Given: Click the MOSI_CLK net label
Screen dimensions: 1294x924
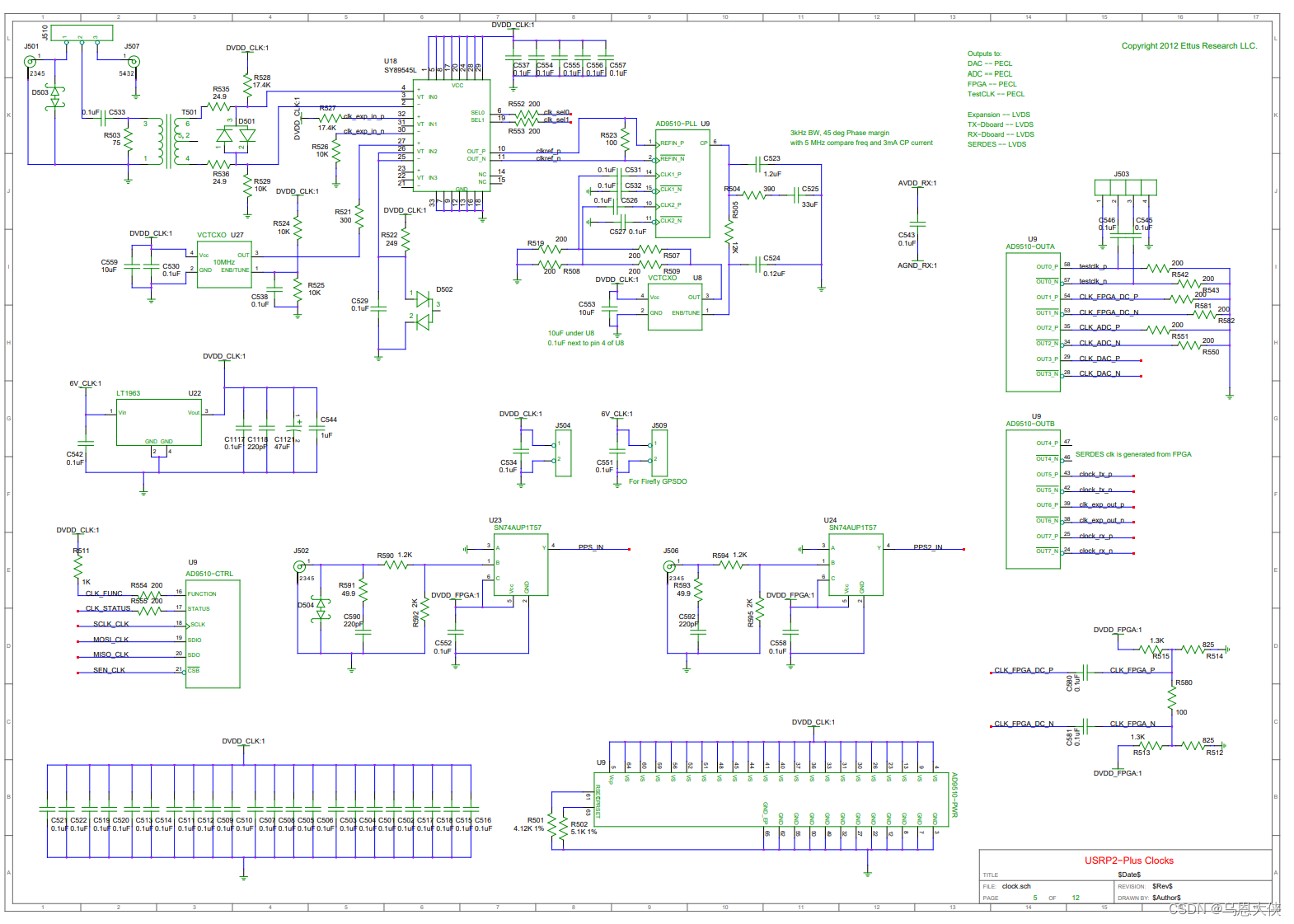Looking at the screenshot, I should point(110,640).
